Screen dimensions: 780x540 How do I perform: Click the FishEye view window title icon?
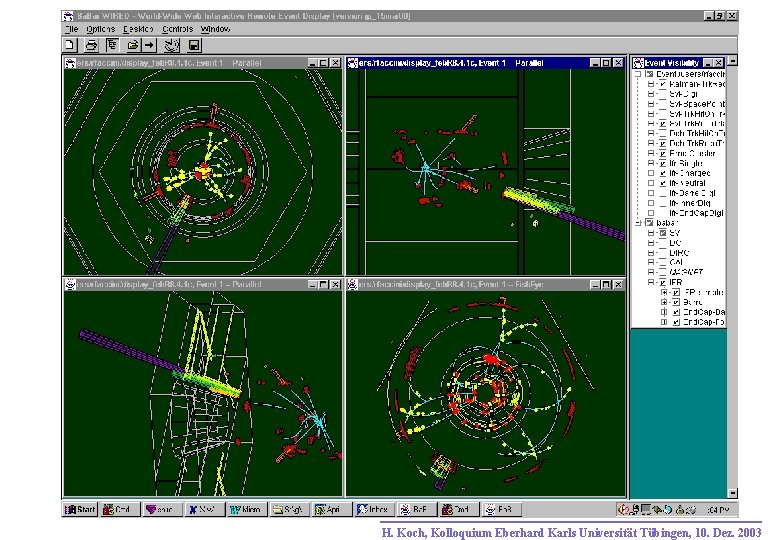[x=352, y=284]
